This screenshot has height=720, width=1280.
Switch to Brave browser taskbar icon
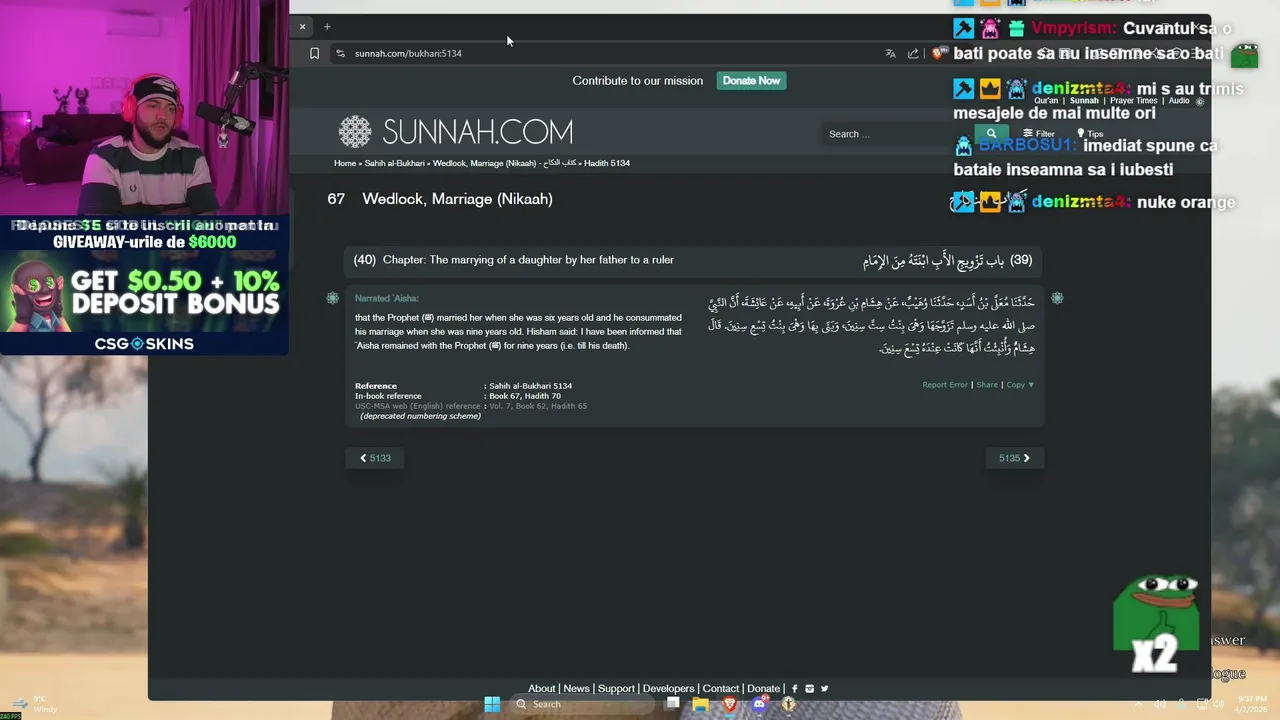730,705
